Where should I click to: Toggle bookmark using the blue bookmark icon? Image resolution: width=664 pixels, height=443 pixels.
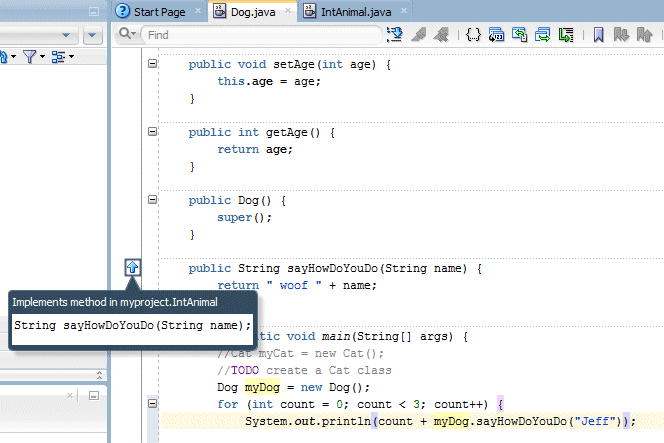pyautogui.click(x=598, y=35)
